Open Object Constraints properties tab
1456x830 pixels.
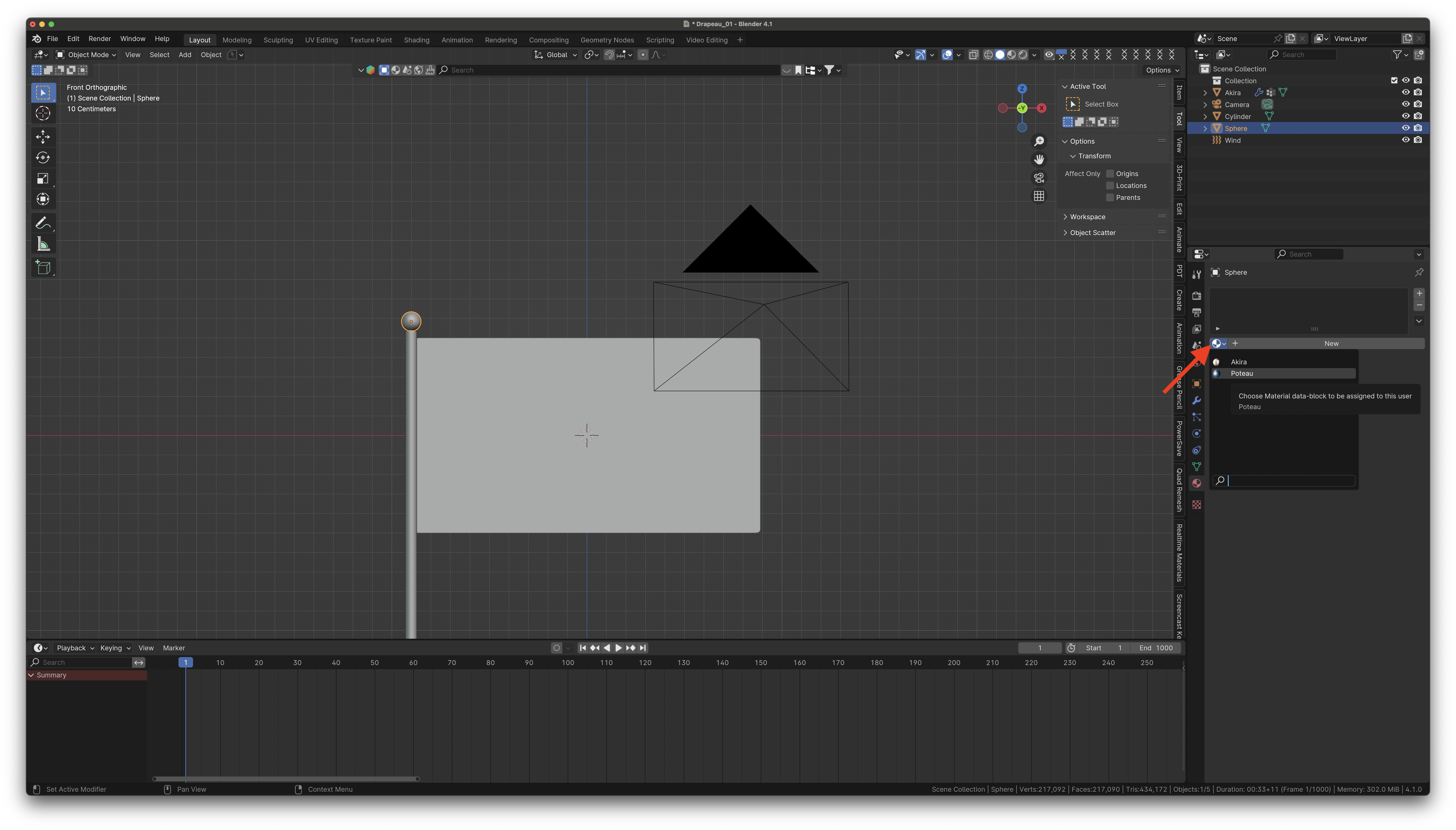tap(1197, 450)
